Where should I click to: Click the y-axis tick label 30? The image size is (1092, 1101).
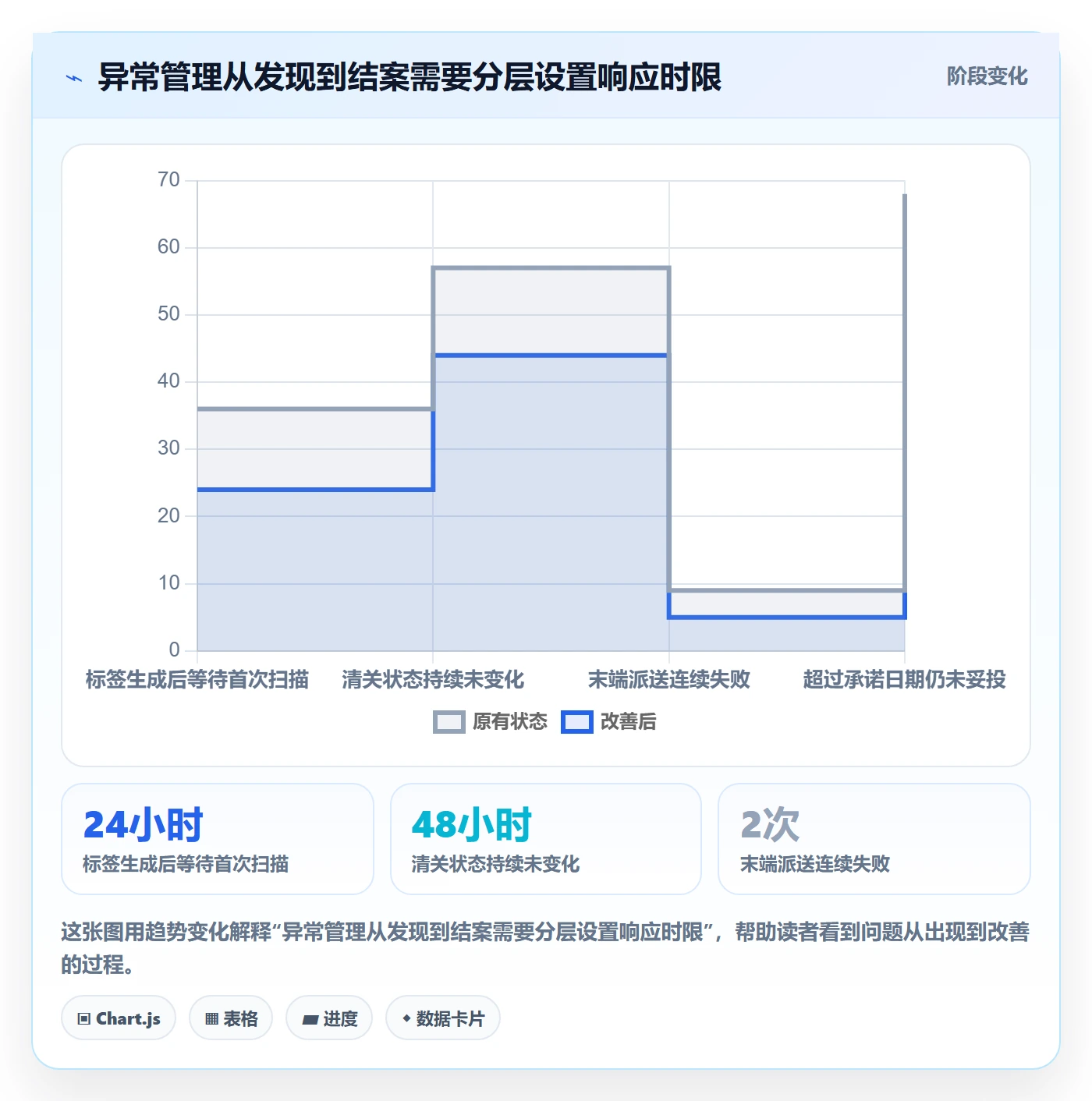point(168,448)
